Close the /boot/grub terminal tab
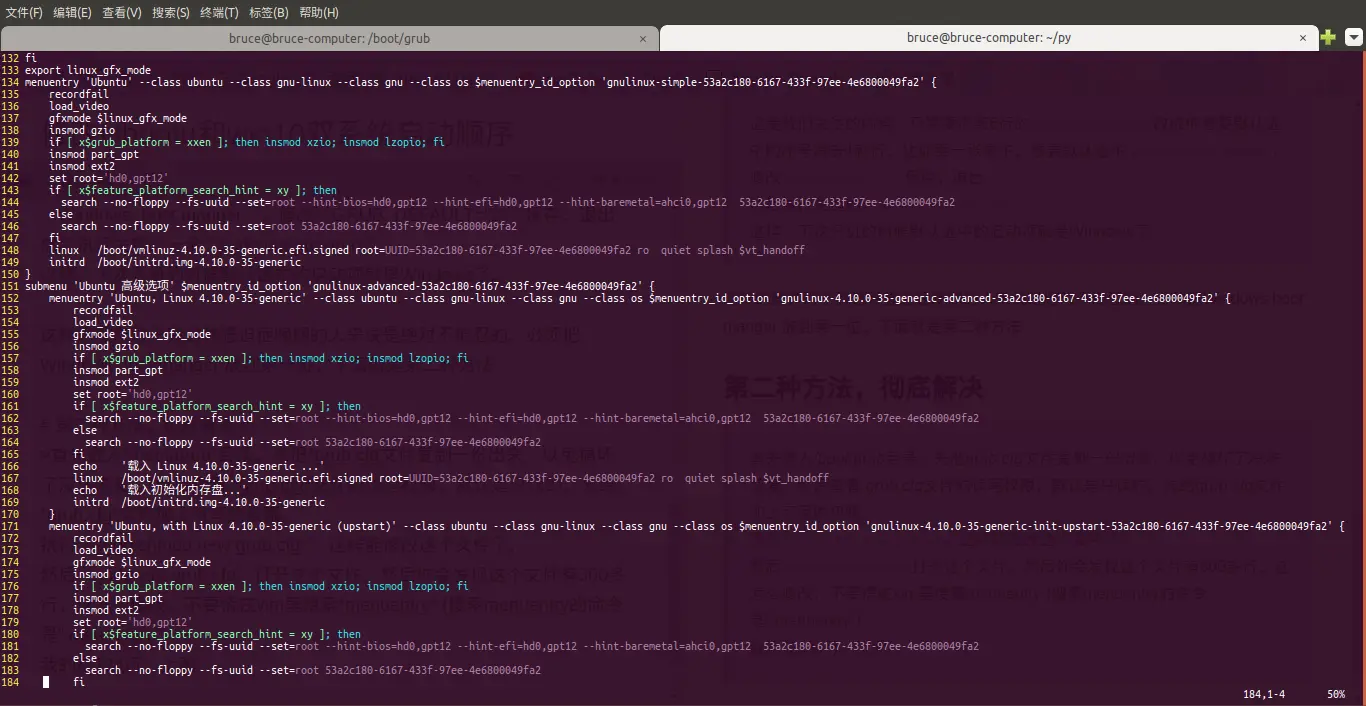This screenshot has height=706, width=1366. [645, 38]
